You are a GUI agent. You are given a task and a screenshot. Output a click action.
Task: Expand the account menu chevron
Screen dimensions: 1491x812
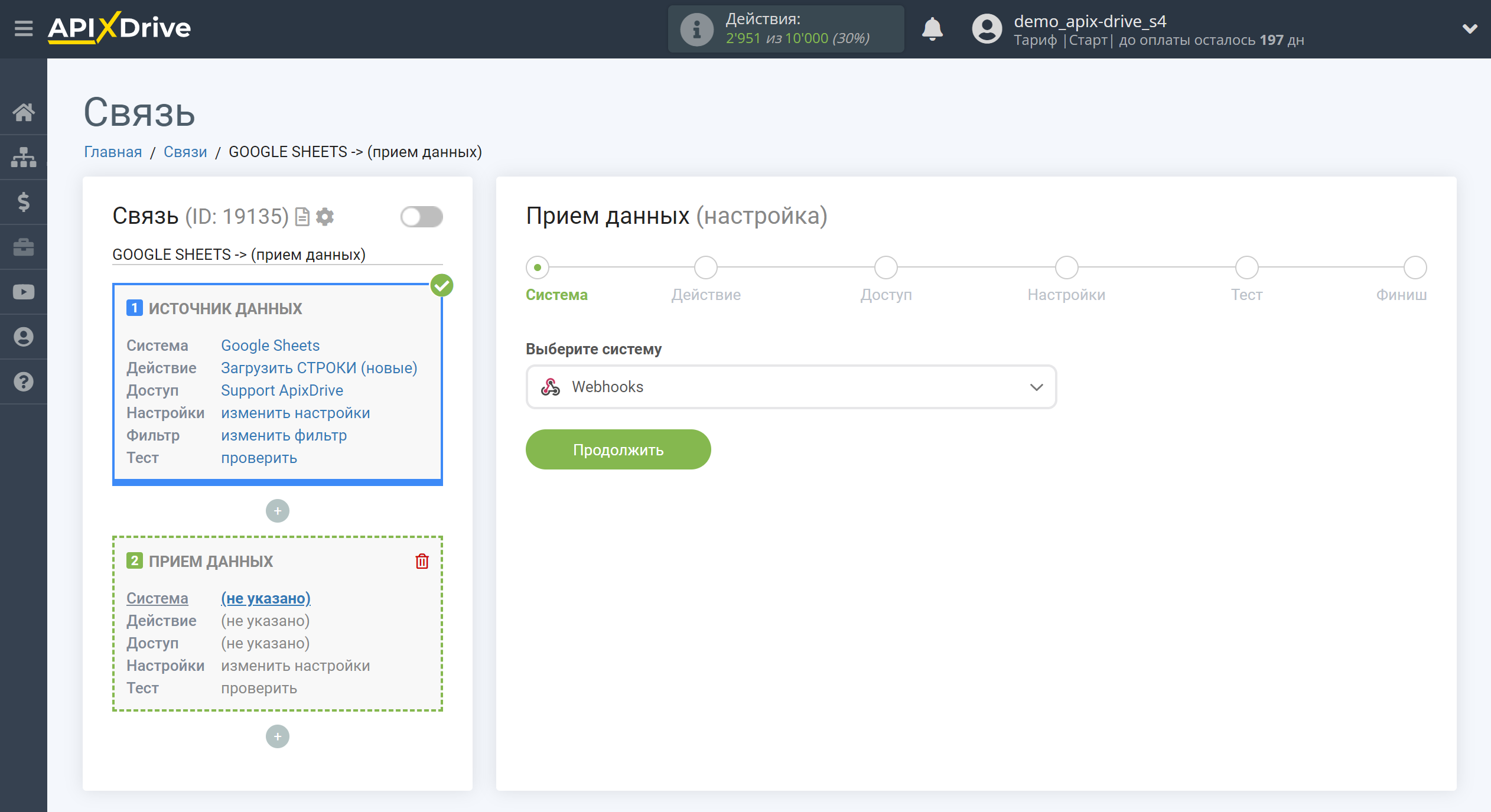1470,28
